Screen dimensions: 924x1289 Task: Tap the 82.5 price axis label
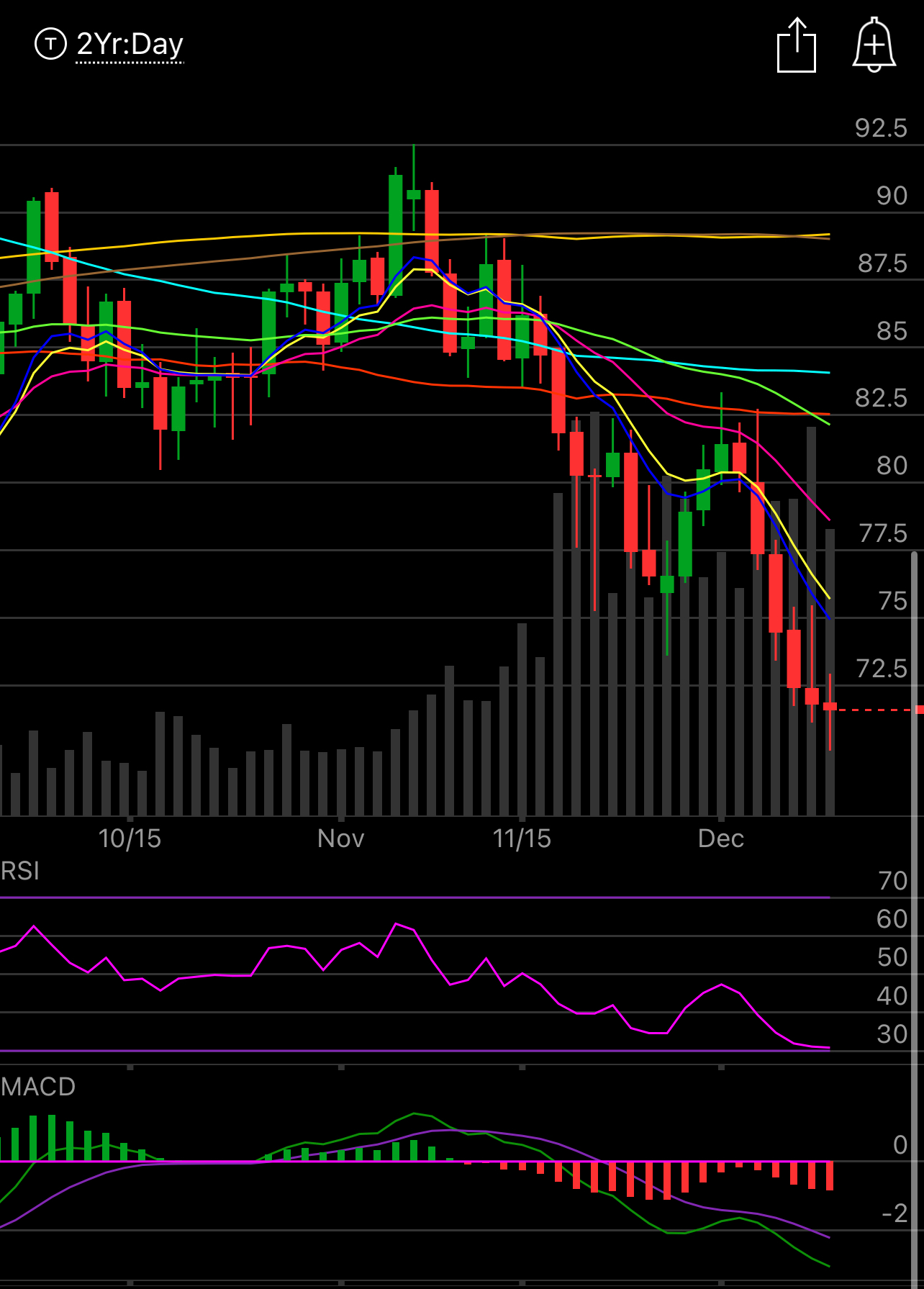click(x=882, y=398)
